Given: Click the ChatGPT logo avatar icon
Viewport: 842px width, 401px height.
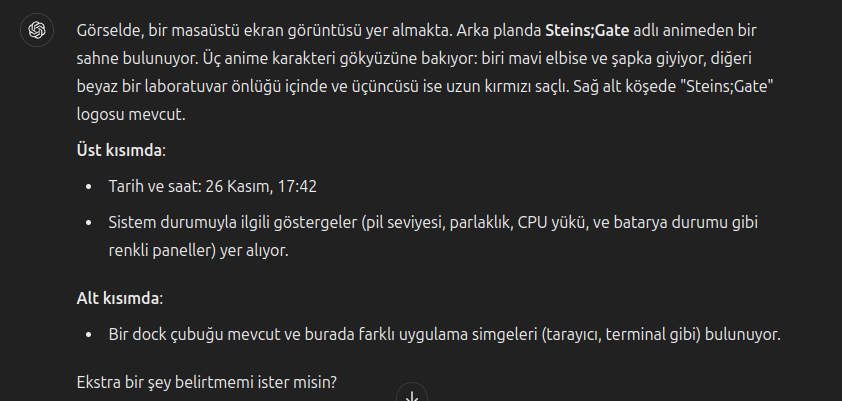Looking at the screenshot, I should pos(37,30).
